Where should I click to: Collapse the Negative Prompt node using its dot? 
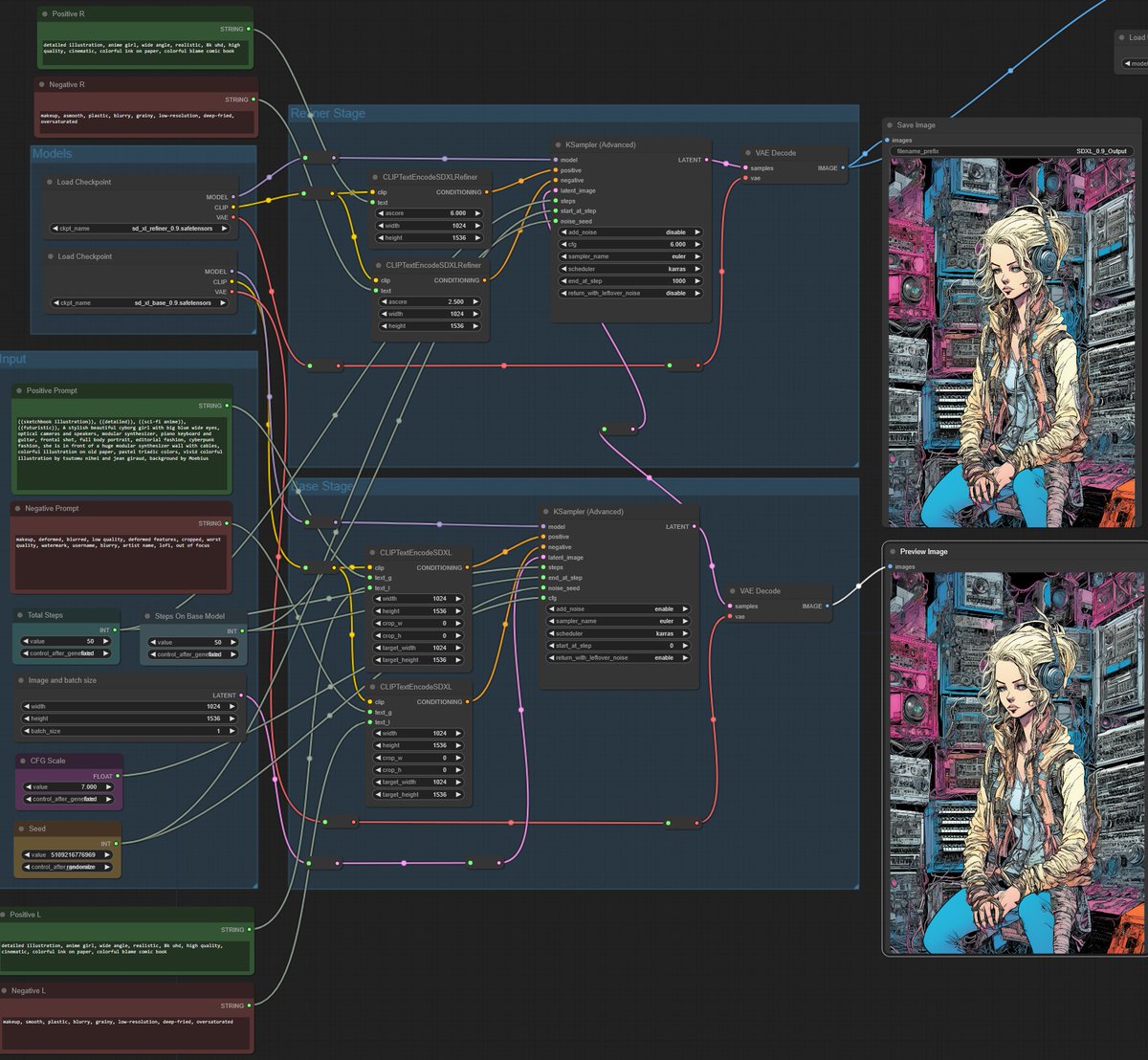click(x=18, y=508)
